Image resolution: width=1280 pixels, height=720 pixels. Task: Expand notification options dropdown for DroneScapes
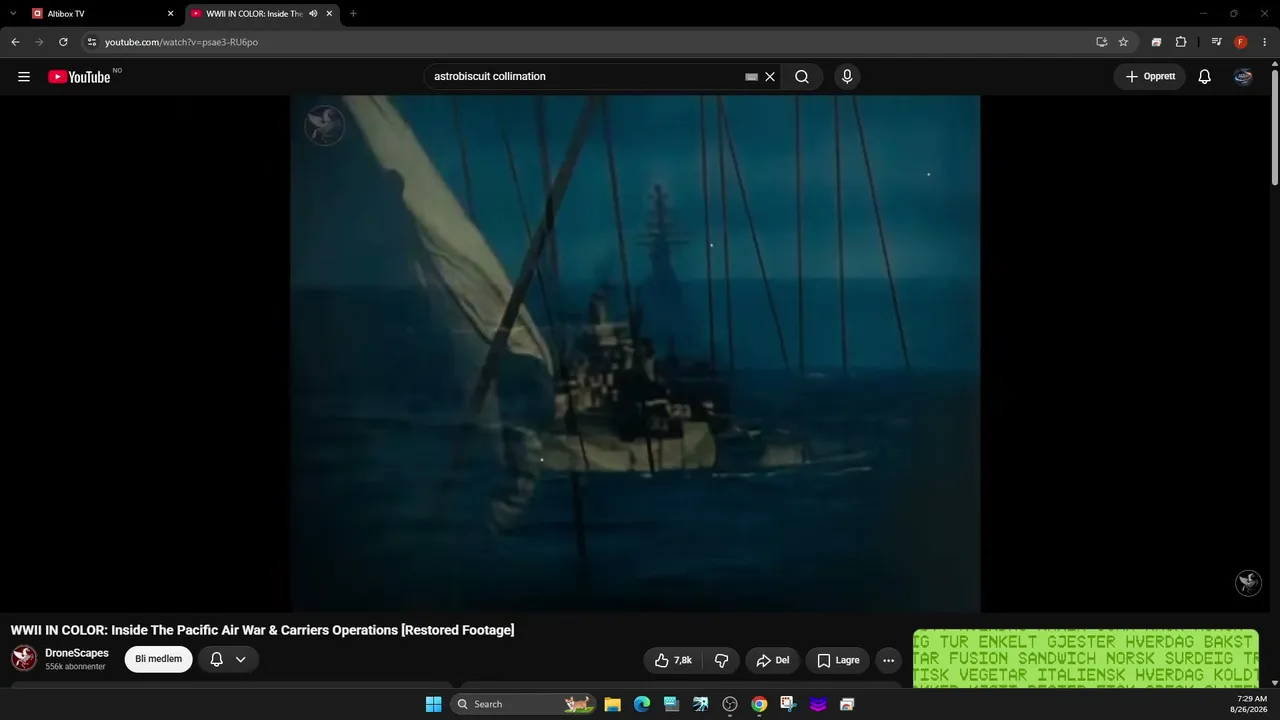(x=241, y=659)
